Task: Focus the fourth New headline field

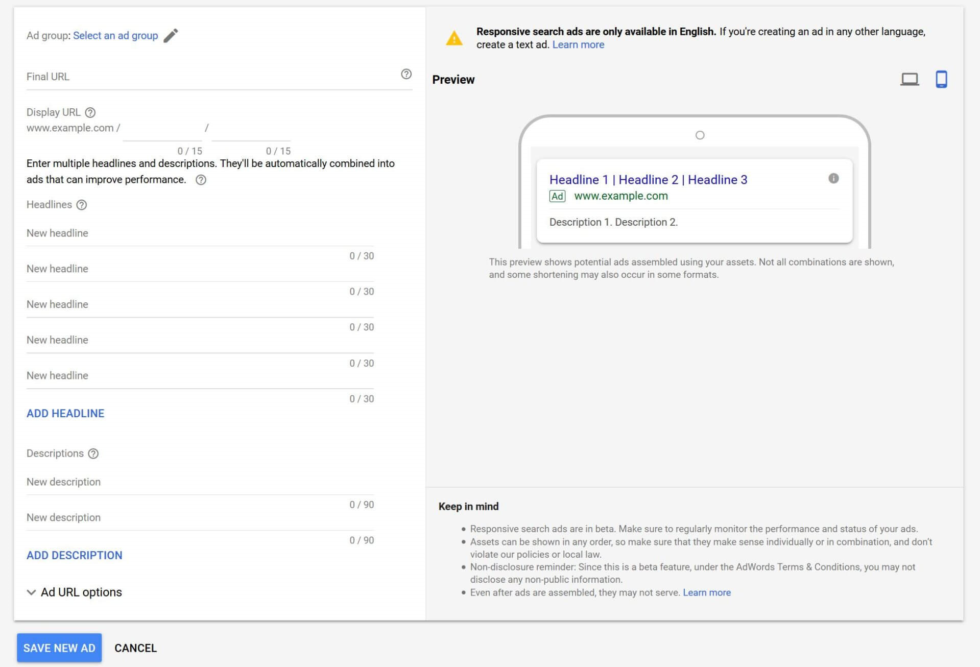Action: [x=200, y=340]
